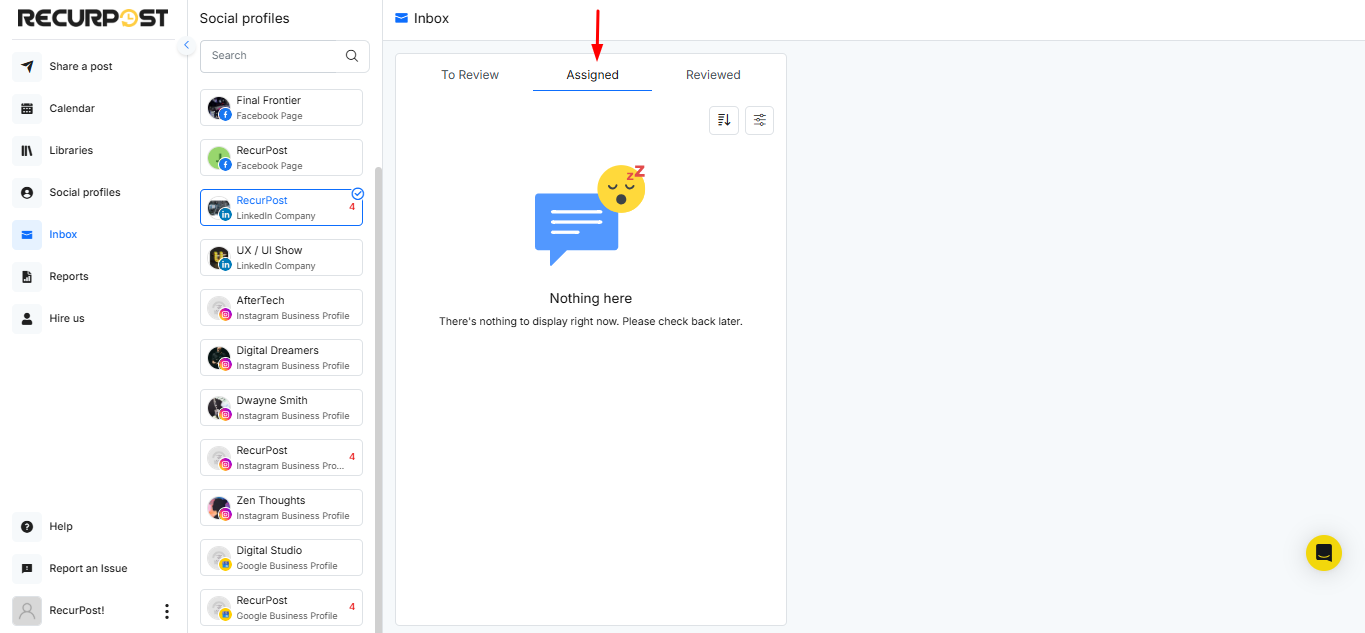
Task: Click the RecurPost! account avatar
Action: point(27,611)
